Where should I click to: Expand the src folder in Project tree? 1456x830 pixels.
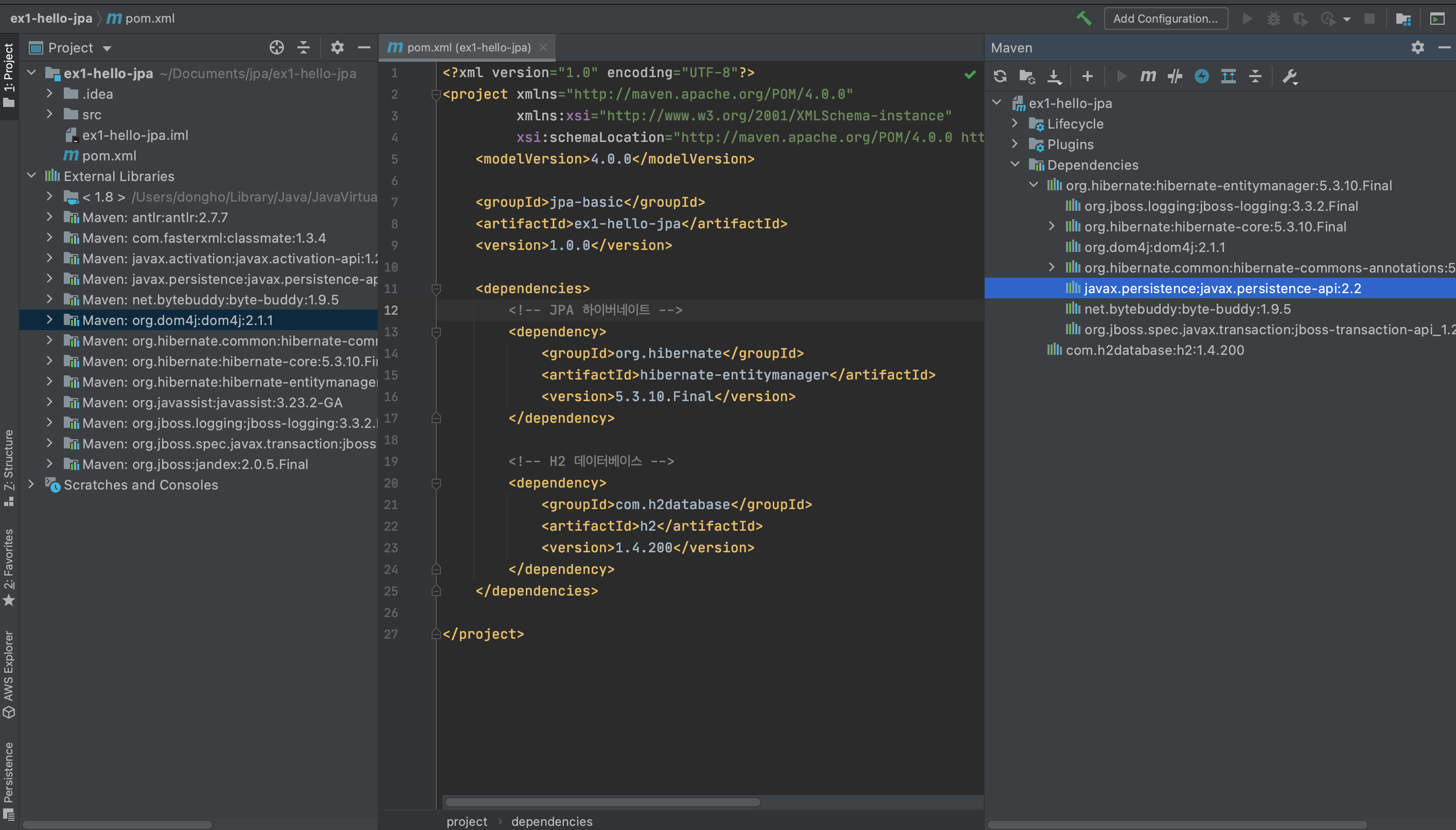coord(49,115)
